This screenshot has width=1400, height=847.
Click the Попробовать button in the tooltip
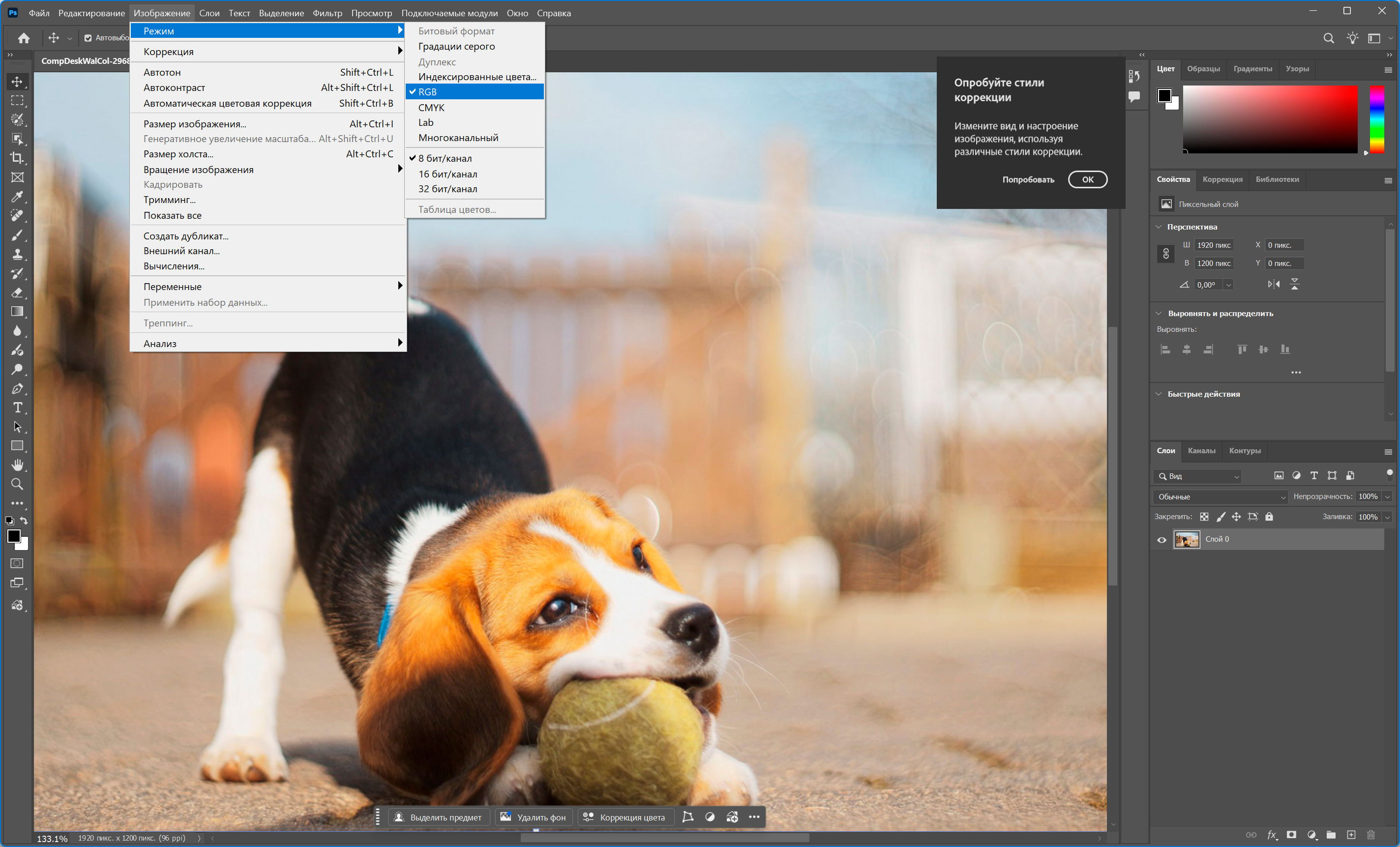click(1028, 179)
